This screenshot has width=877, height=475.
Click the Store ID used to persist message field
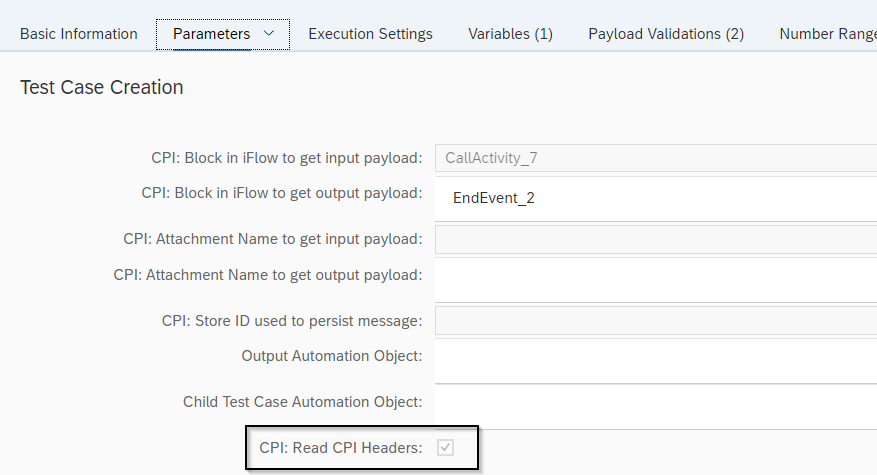(655, 321)
